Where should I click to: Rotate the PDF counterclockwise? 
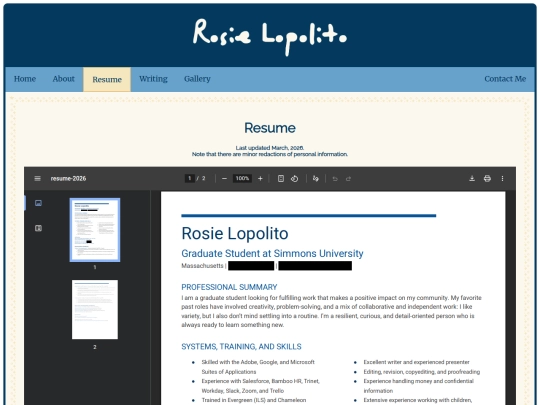click(x=294, y=178)
